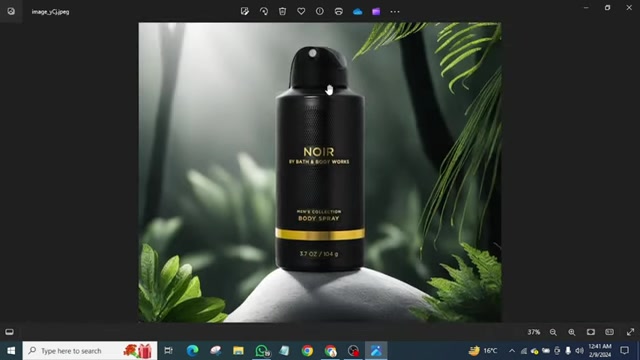This screenshot has width=640, height=360.
Task: Open the Edit image tool
Action: (245, 11)
